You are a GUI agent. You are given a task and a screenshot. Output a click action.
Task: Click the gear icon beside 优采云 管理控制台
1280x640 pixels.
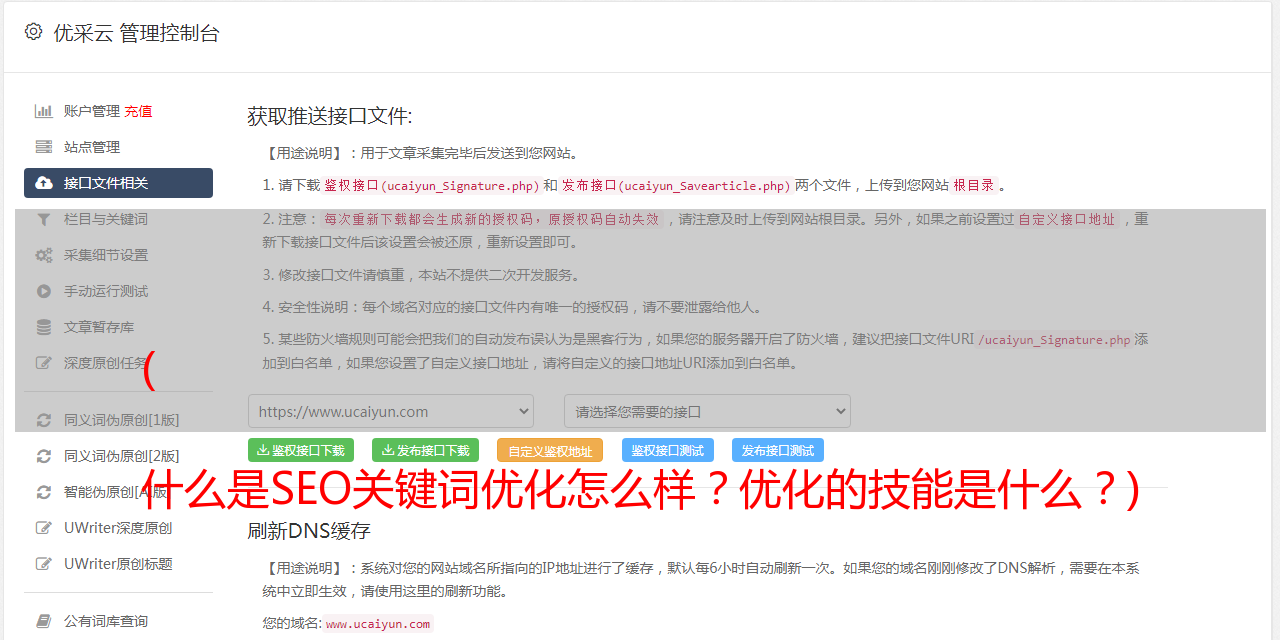33,32
